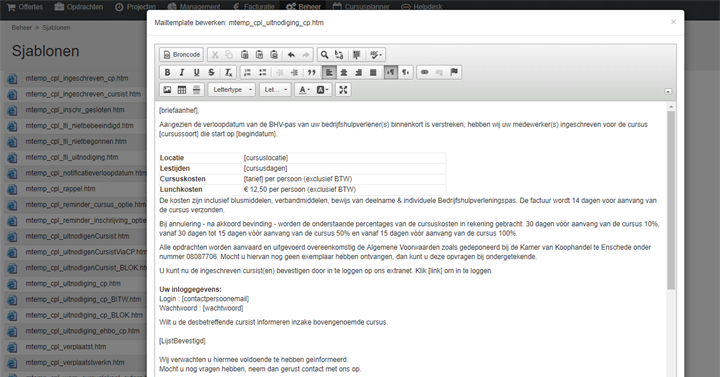
Task: Open the Replace tool icon
Action: 339,55
